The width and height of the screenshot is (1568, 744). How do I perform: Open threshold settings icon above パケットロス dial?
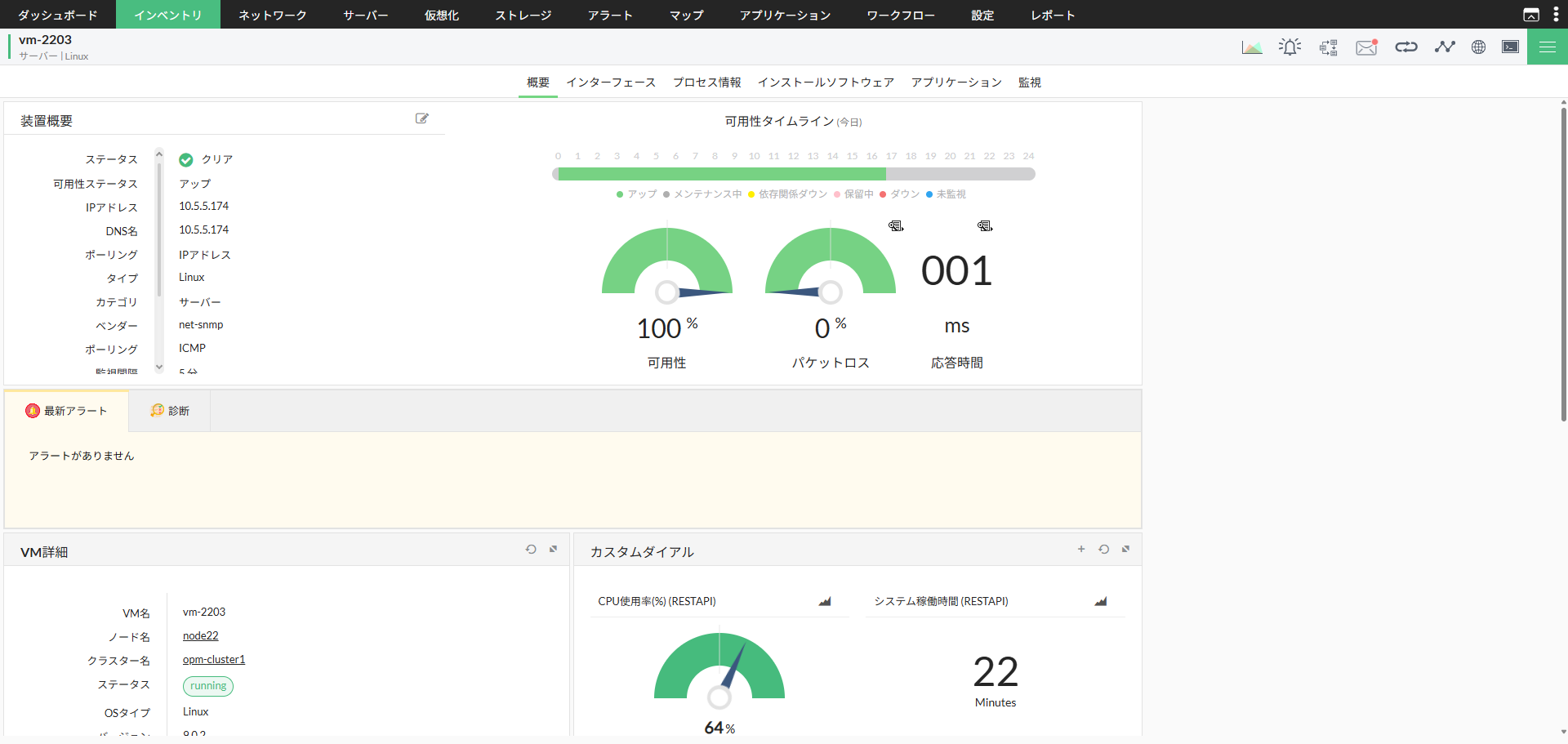896,226
